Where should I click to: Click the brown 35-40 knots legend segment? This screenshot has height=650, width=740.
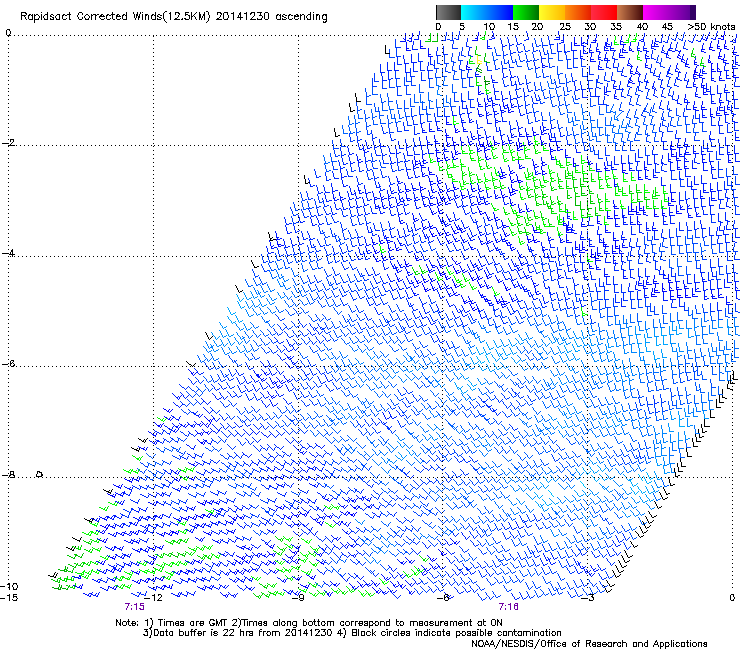click(x=630, y=12)
